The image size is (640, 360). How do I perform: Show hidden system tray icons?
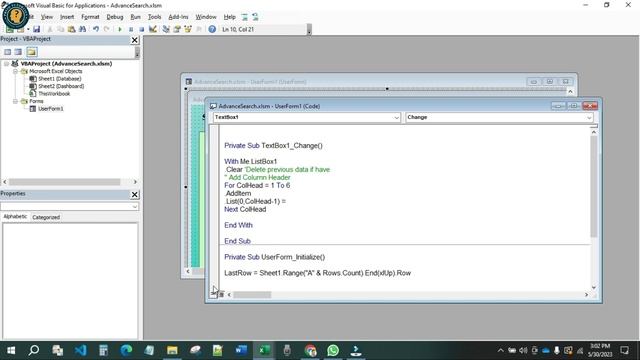(x=500, y=351)
